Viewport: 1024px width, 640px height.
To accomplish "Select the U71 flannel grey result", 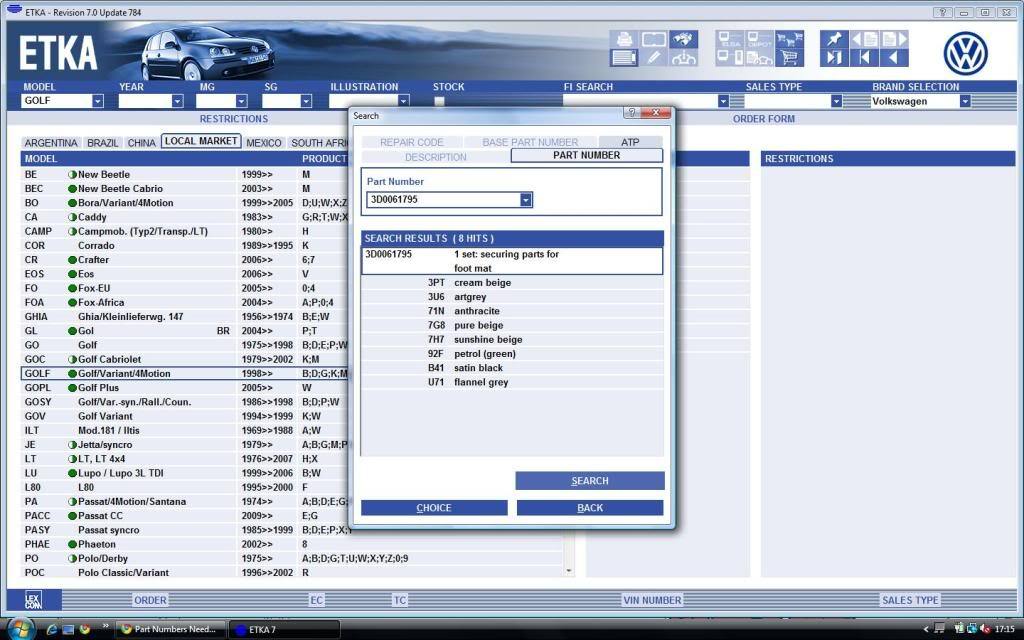I will coord(512,382).
